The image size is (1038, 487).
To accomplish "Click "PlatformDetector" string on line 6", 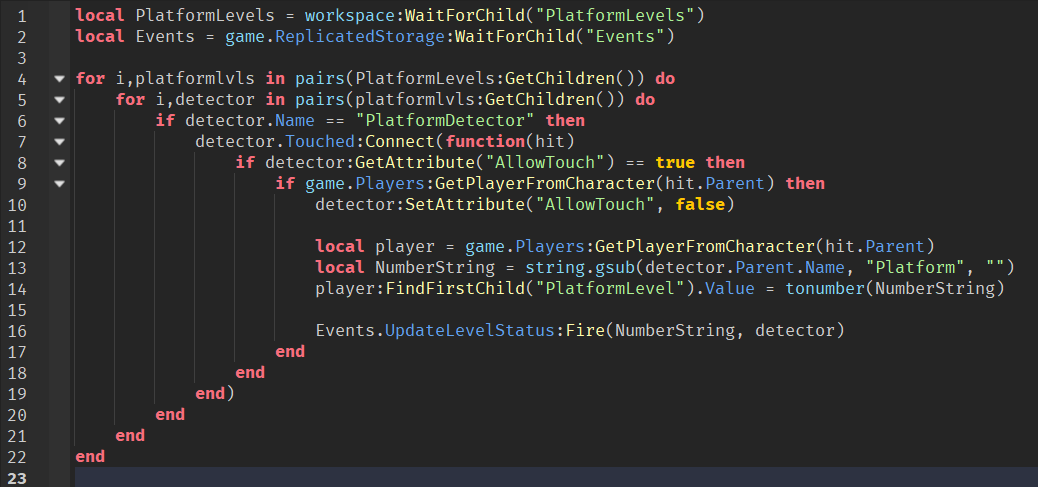I will pyautogui.click(x=445, y=120).
